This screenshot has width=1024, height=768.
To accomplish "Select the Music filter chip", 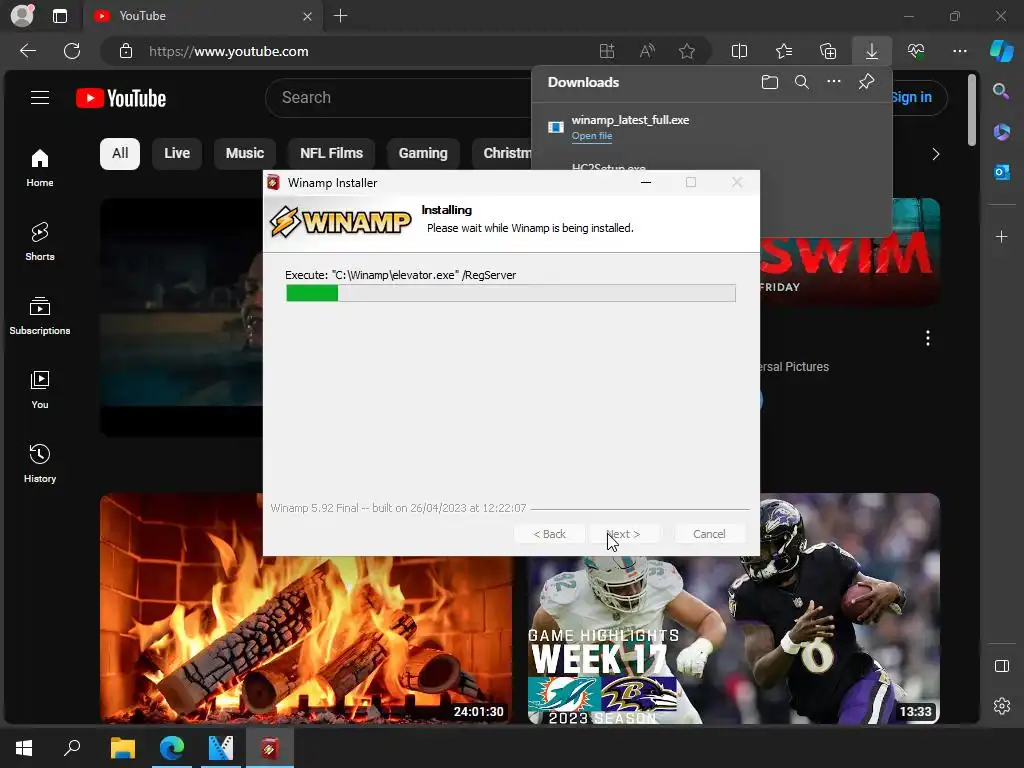I will coord(245,153).
